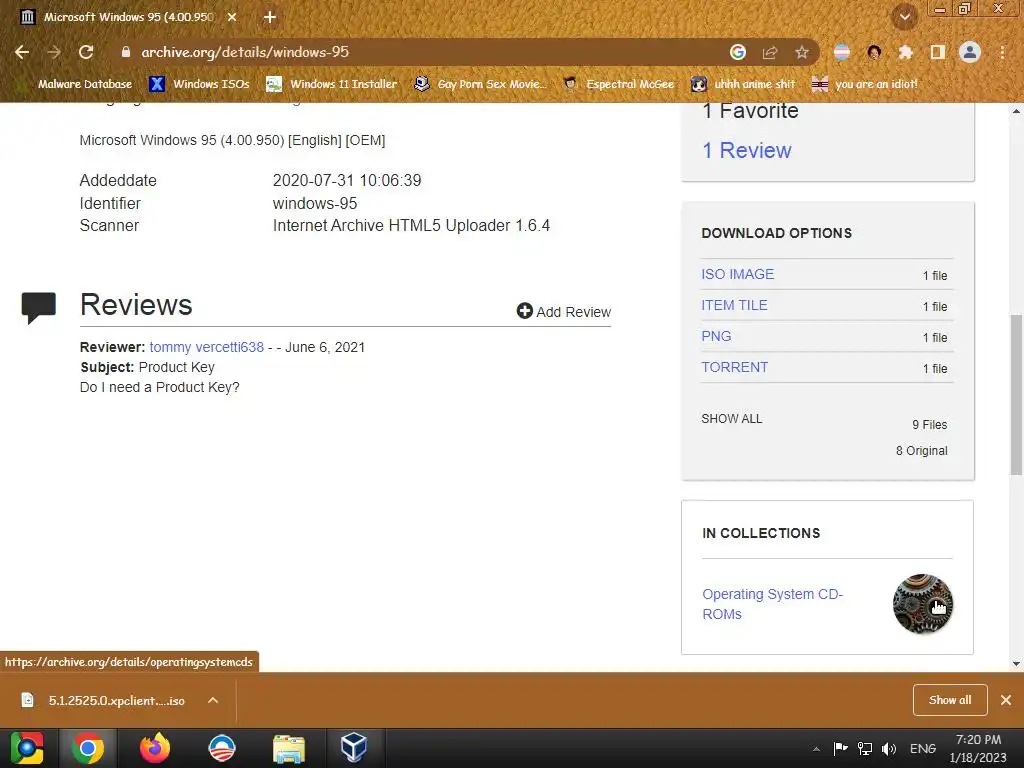Open the tab search dropdown arrow
This screenshot has height=768, width=1024.
[x=904, y=17]
